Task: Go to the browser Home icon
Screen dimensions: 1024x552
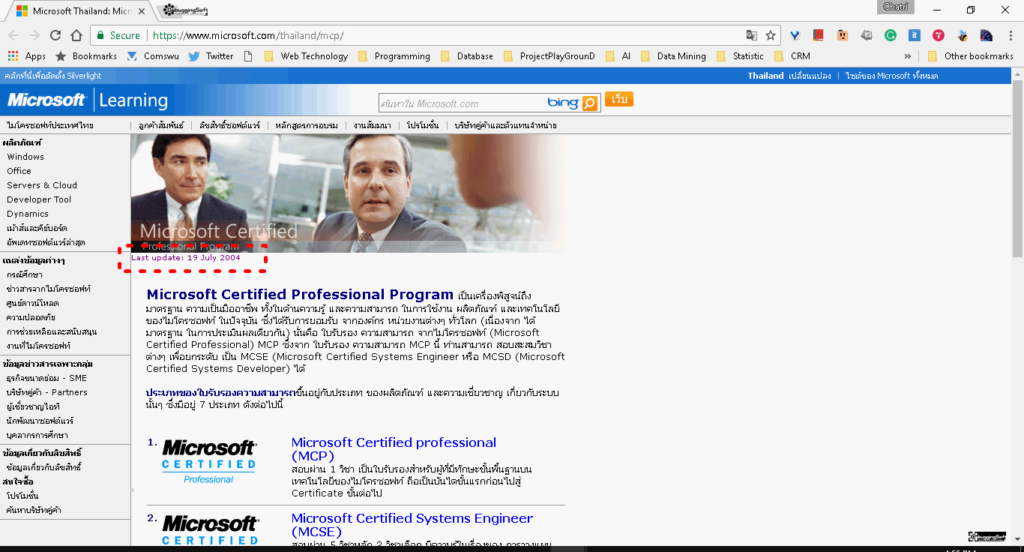Action: click(76, 35)
